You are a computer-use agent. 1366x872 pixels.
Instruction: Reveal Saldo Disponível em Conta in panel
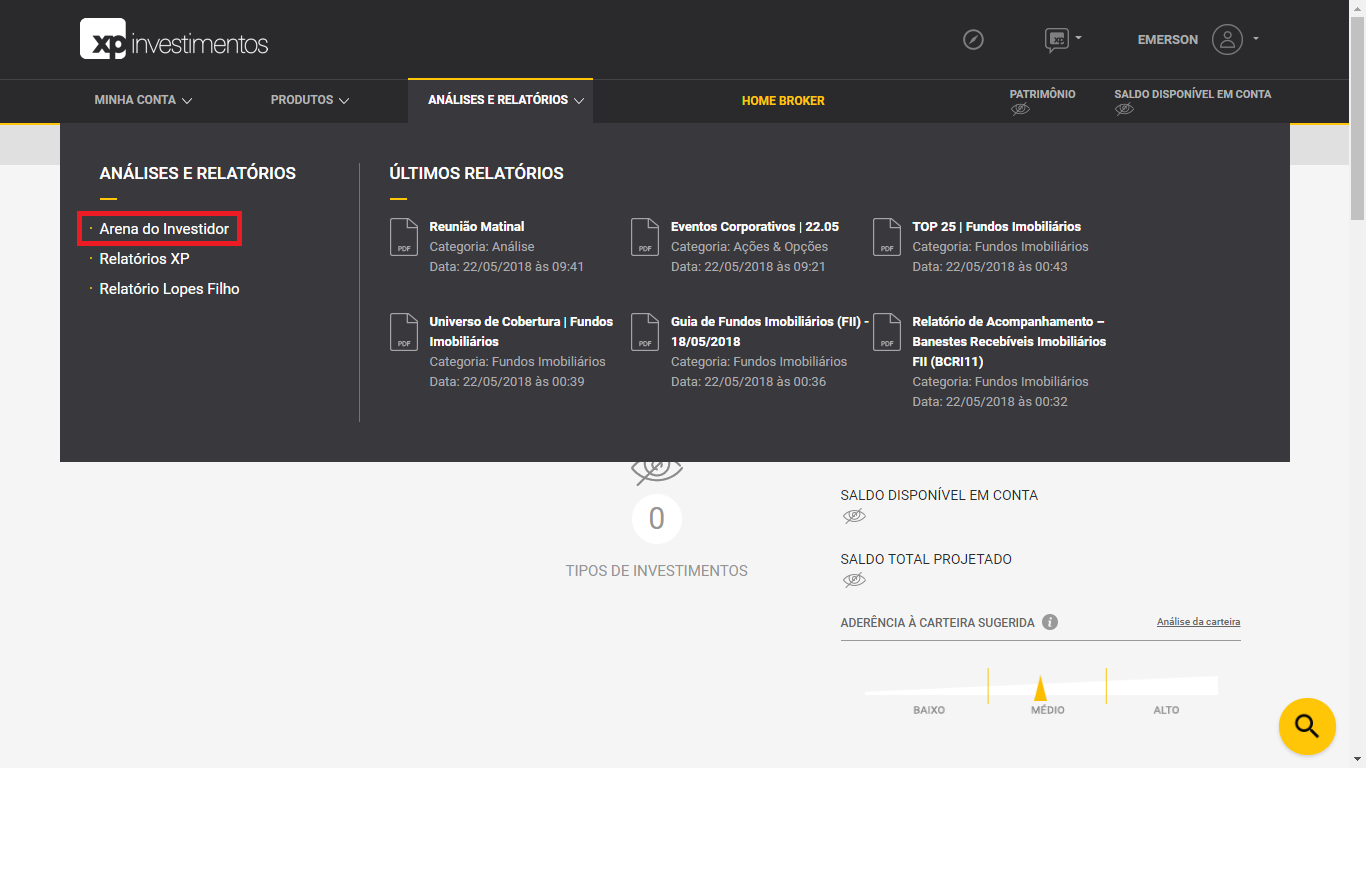pos(854,516)
